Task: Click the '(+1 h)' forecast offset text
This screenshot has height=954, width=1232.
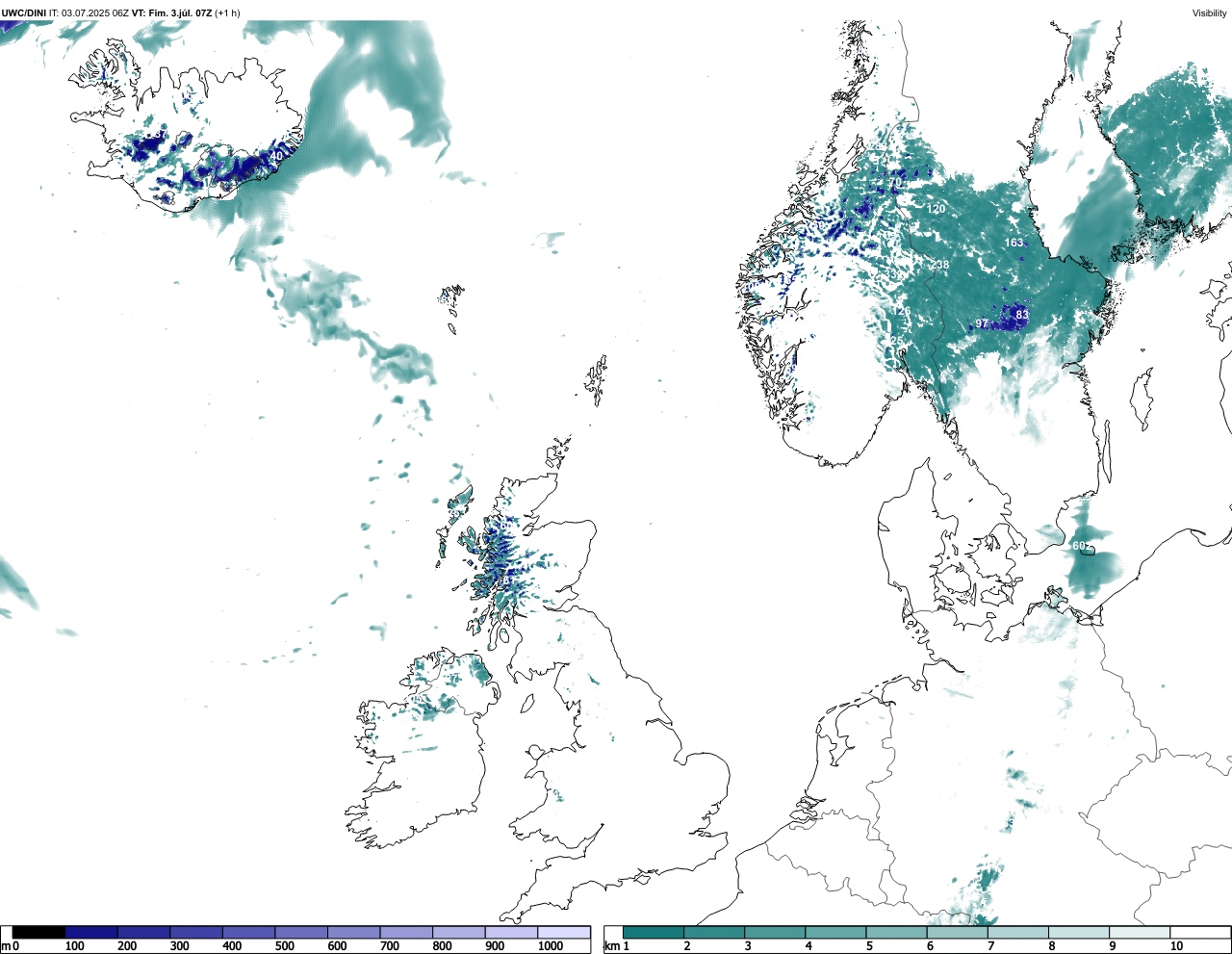Action: 227,13
